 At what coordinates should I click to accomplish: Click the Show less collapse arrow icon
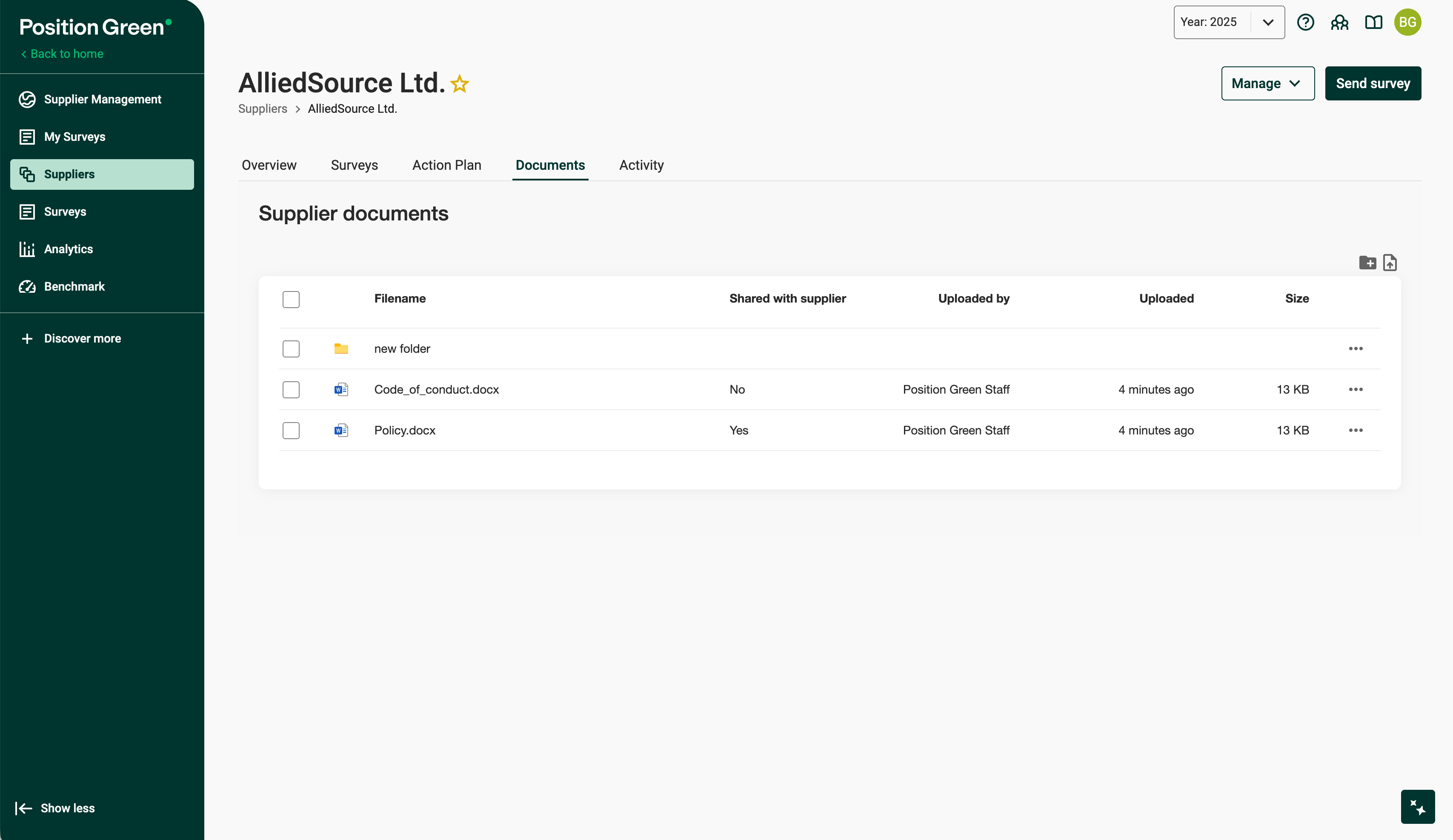pos(24,808)
